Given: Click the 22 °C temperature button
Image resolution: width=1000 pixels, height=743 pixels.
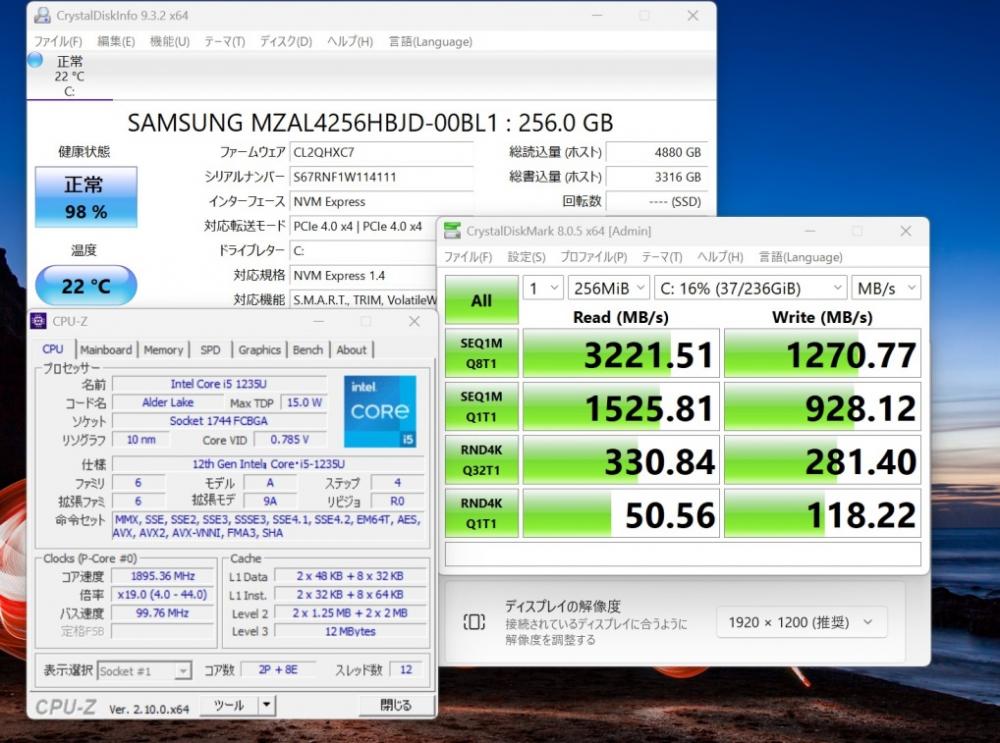Looking at the screenshot, I should tap(85, 285).
